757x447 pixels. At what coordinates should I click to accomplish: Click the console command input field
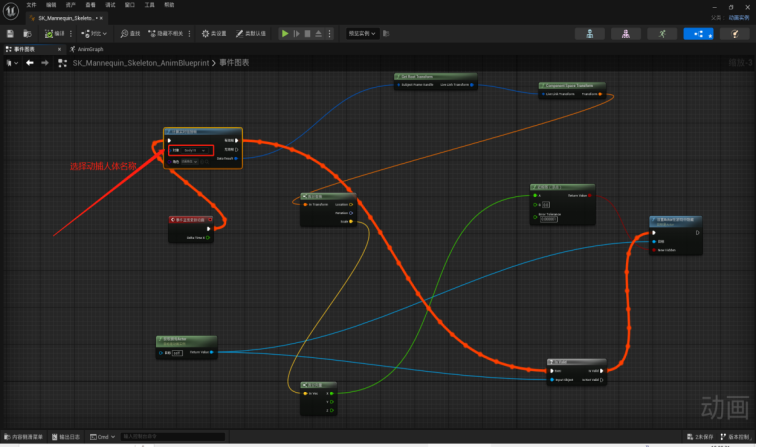coord(172,437)
